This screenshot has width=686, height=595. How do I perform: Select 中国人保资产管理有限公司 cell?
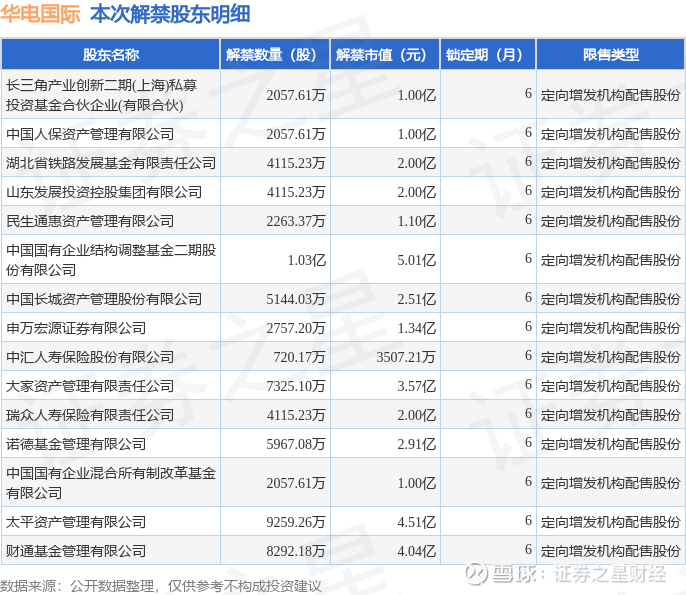pyautogui.click(x=111, y=133)
